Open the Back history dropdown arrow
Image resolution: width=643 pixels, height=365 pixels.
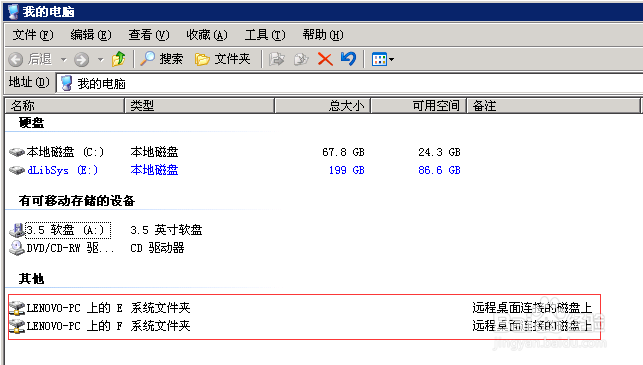point(64,60)
